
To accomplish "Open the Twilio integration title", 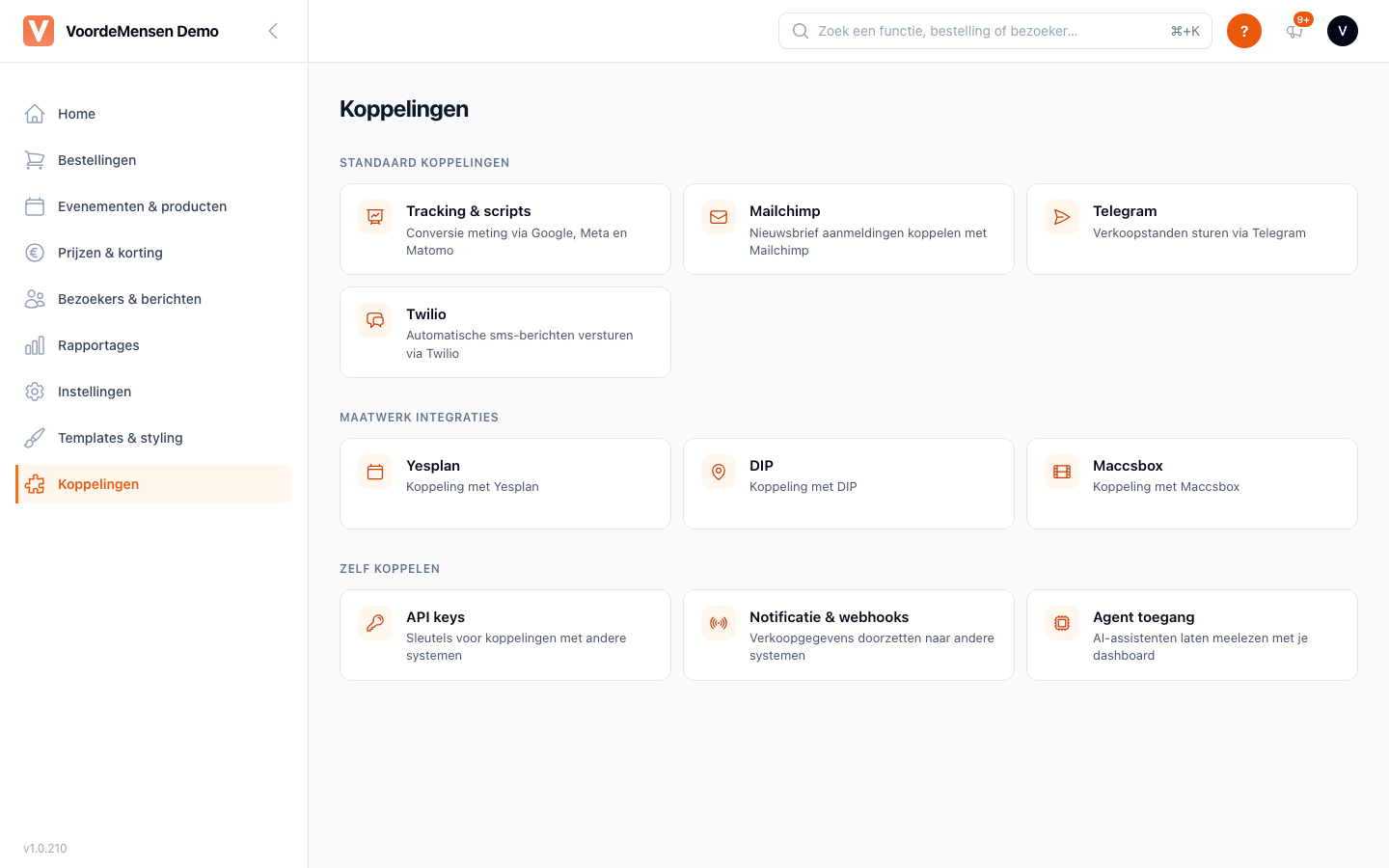I will (x=426, y=314).
